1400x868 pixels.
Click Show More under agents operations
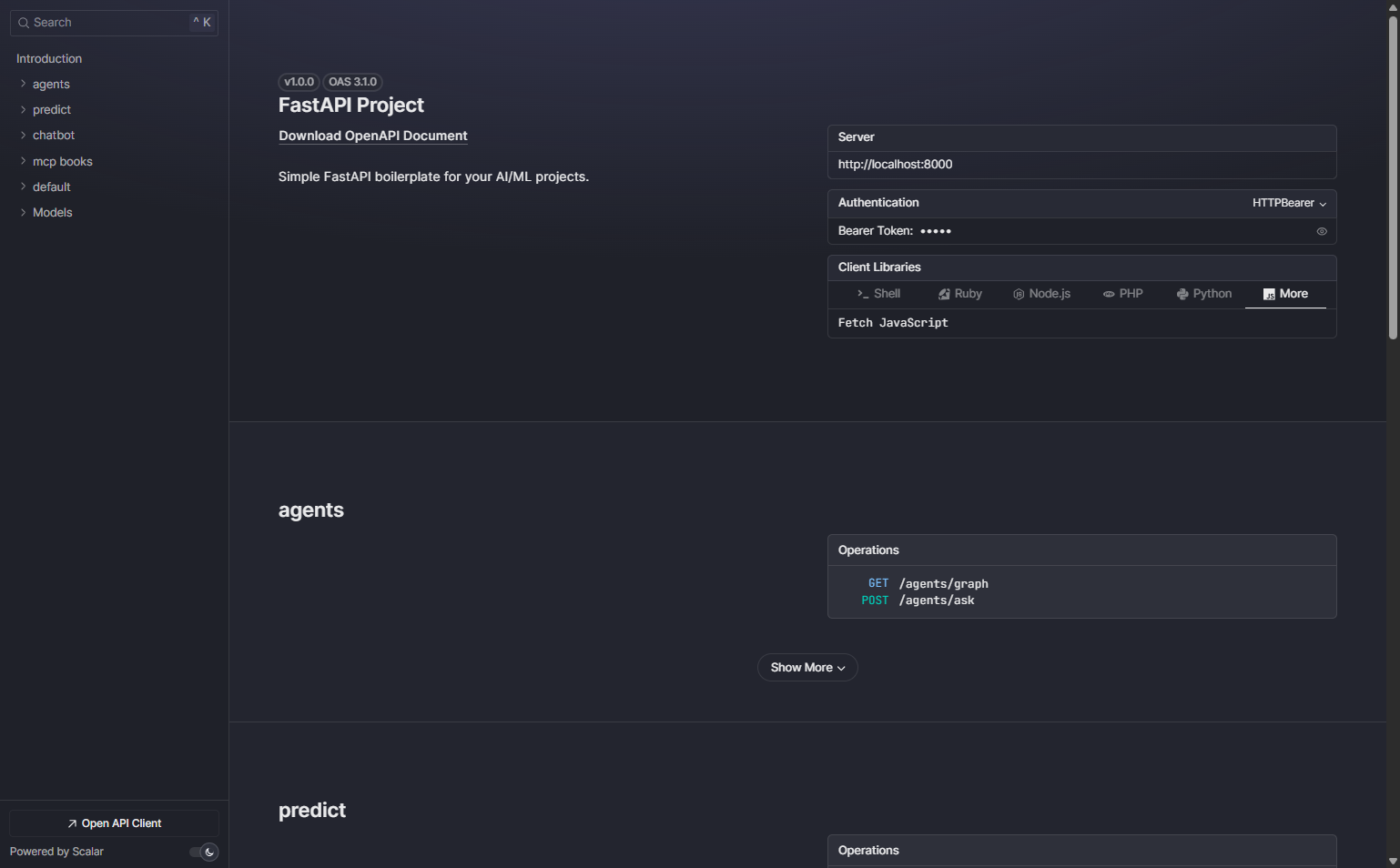click(807, 667)
